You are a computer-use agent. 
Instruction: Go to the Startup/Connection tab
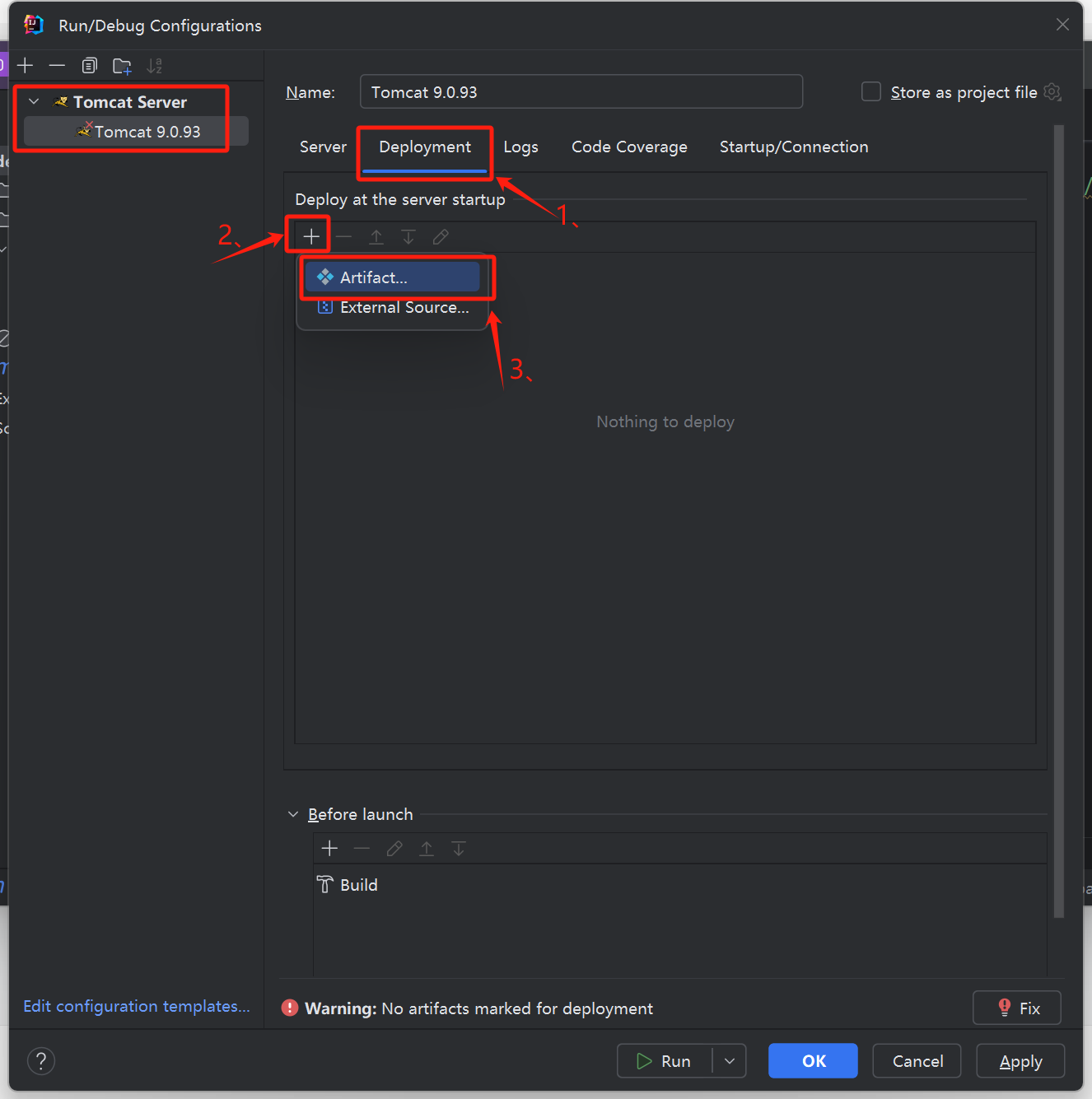(x=794, y=147)
